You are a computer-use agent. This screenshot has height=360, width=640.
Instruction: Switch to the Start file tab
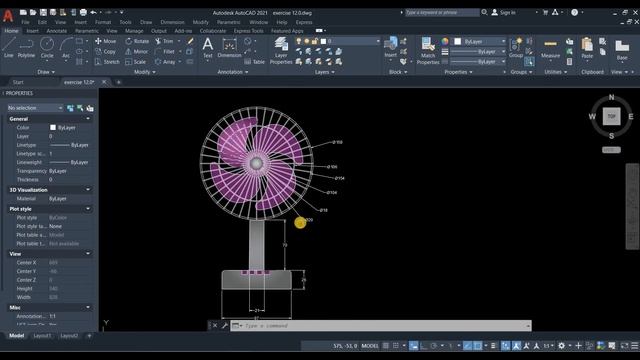point(18,82)
